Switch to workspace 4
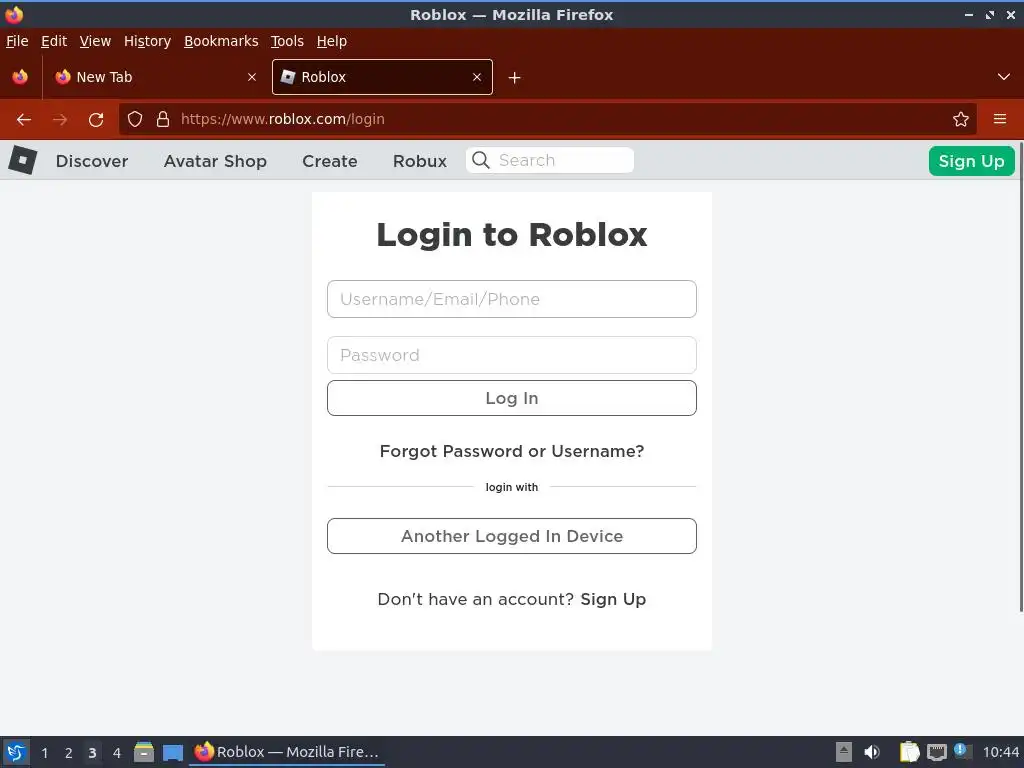 pyautogui.click(x=117, y=753)
